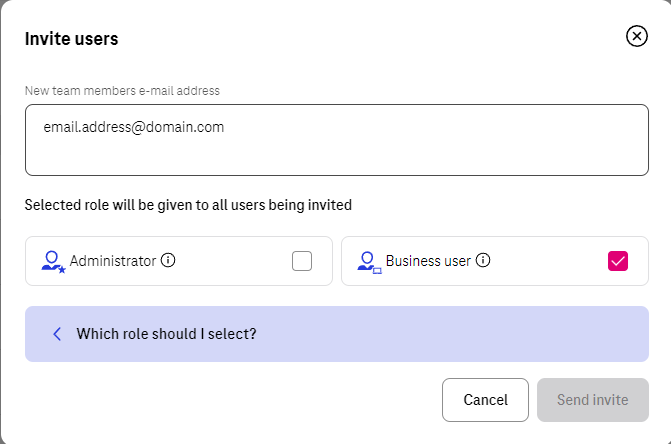671x444 pixels.
Task: Tick the Administrator role checkbox
Action: coord(302,261)
